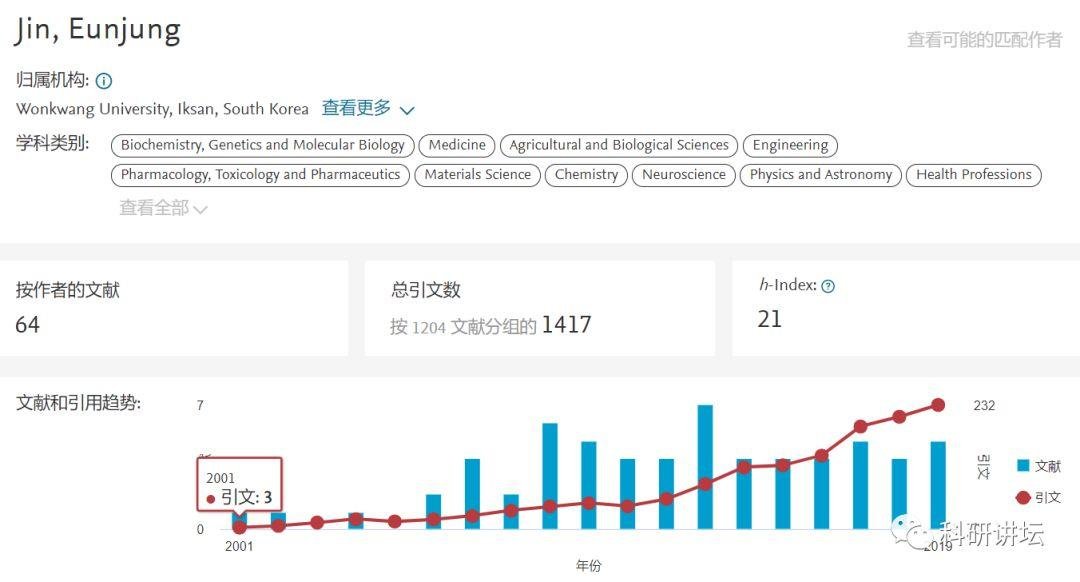The image size is (1080, 582).
Task: Select the Engineering subject chip
Action: tap(790, 145)
